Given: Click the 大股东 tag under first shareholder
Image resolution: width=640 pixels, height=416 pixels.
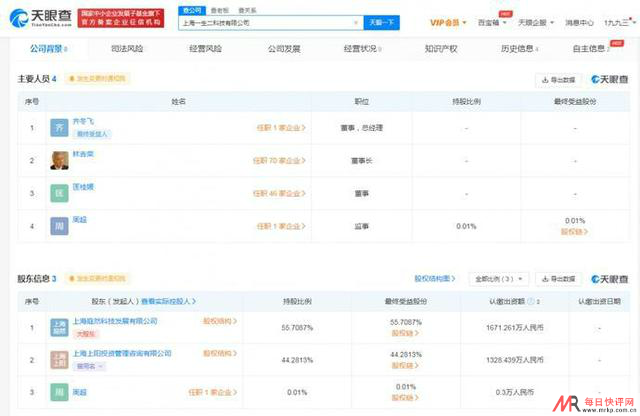Looking at the screenshot, I should click(86, 334).
